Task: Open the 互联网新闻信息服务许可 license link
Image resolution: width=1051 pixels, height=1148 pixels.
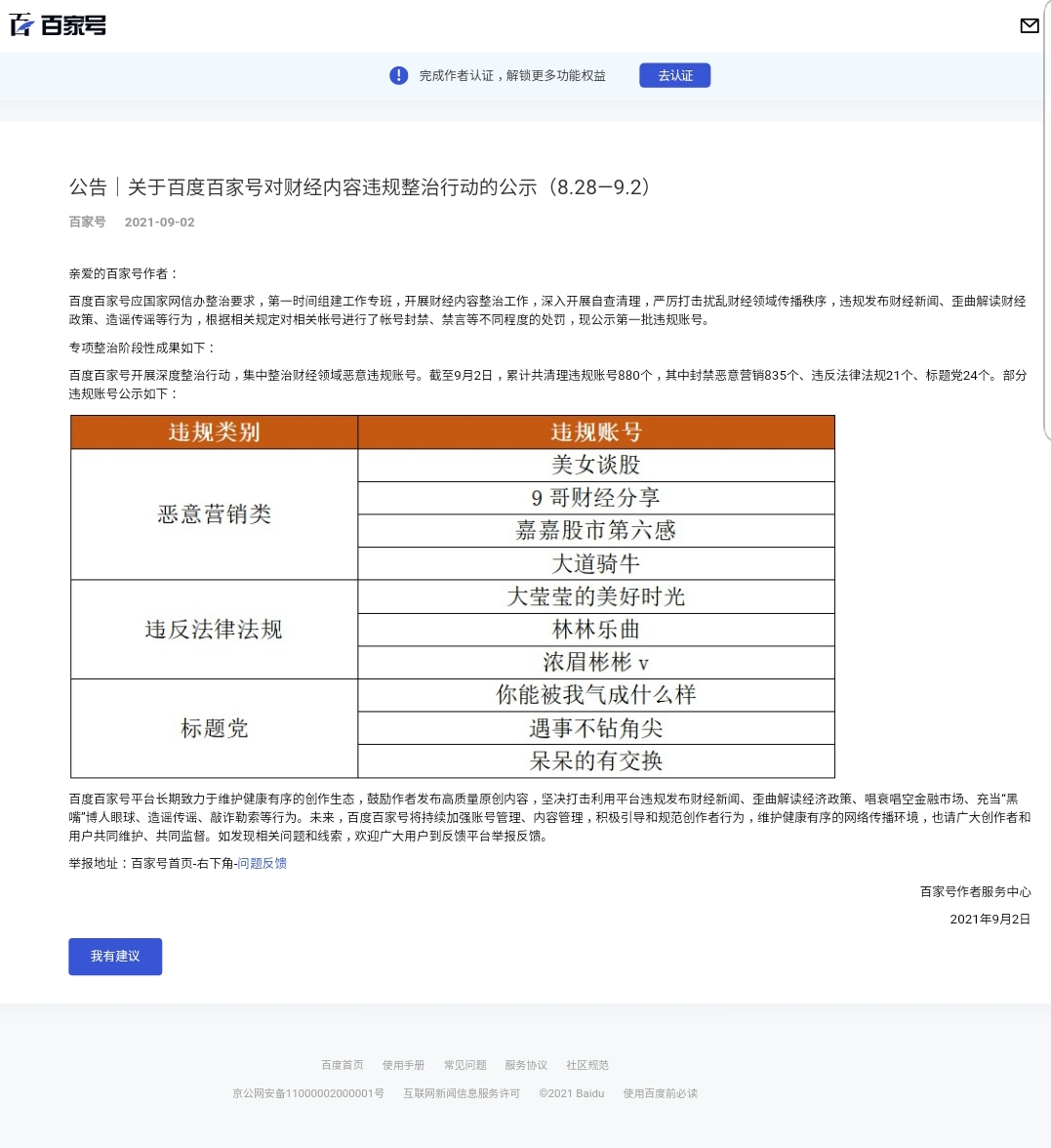Action: (461, 1093)
